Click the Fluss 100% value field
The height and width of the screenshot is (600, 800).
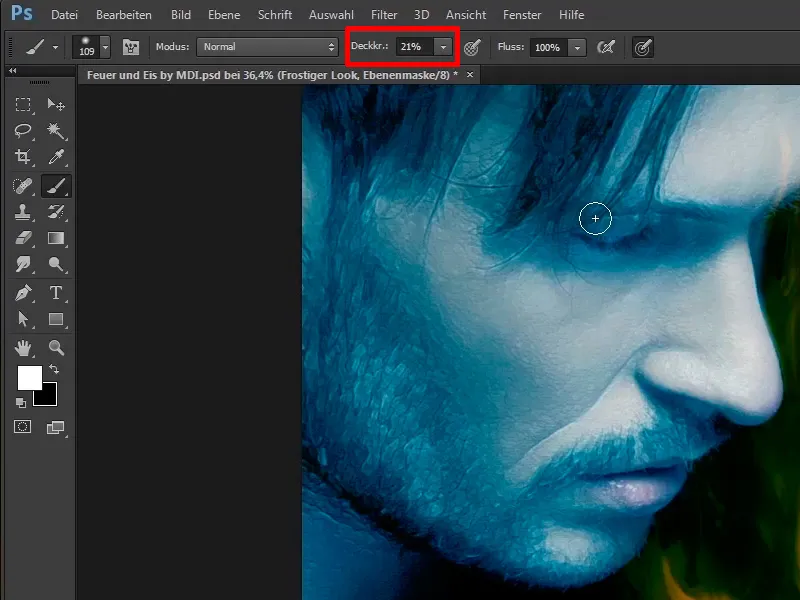(549, 47)
